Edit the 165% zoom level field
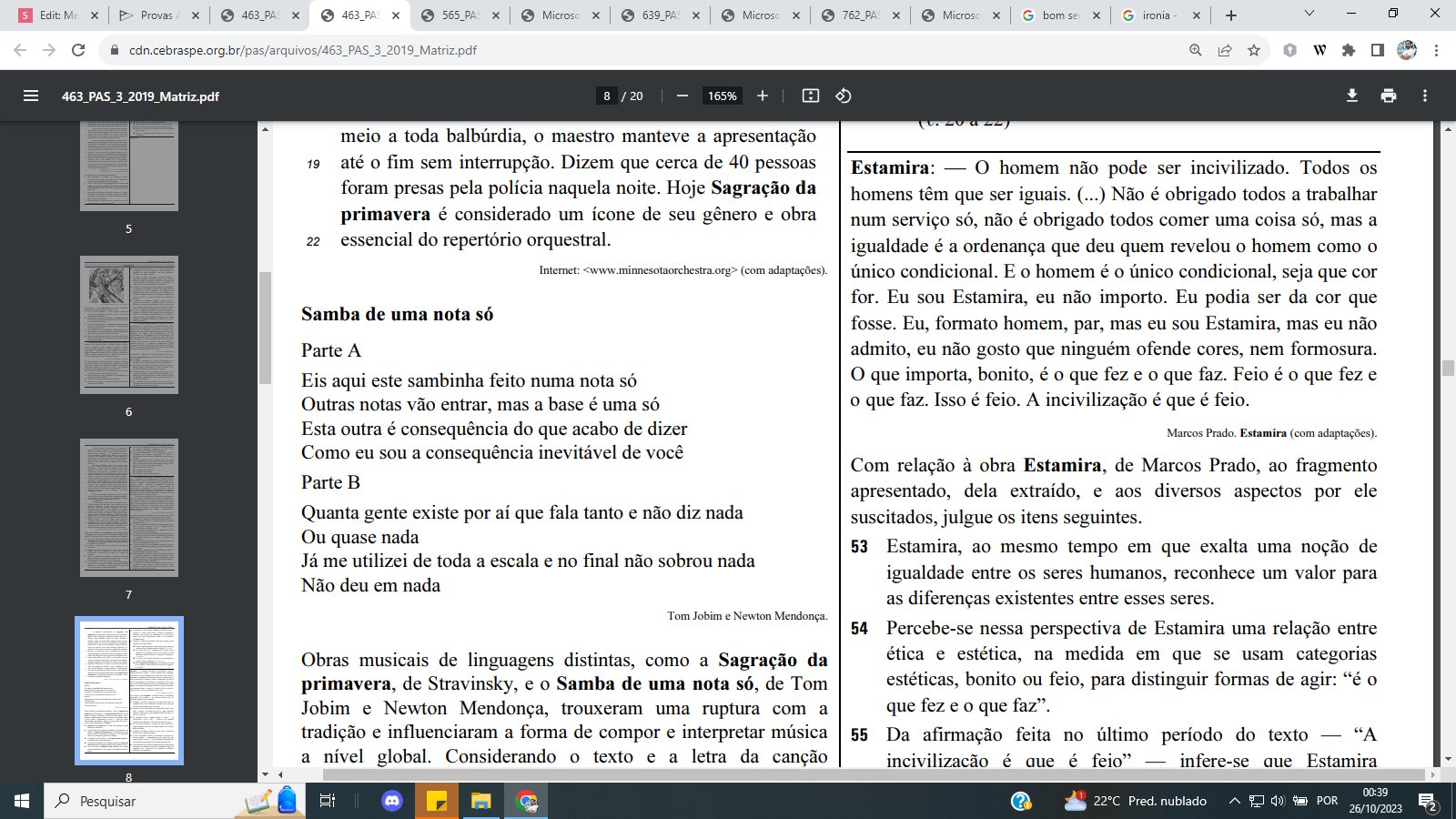Screen dimensions: 1456x819 (723, 96)
